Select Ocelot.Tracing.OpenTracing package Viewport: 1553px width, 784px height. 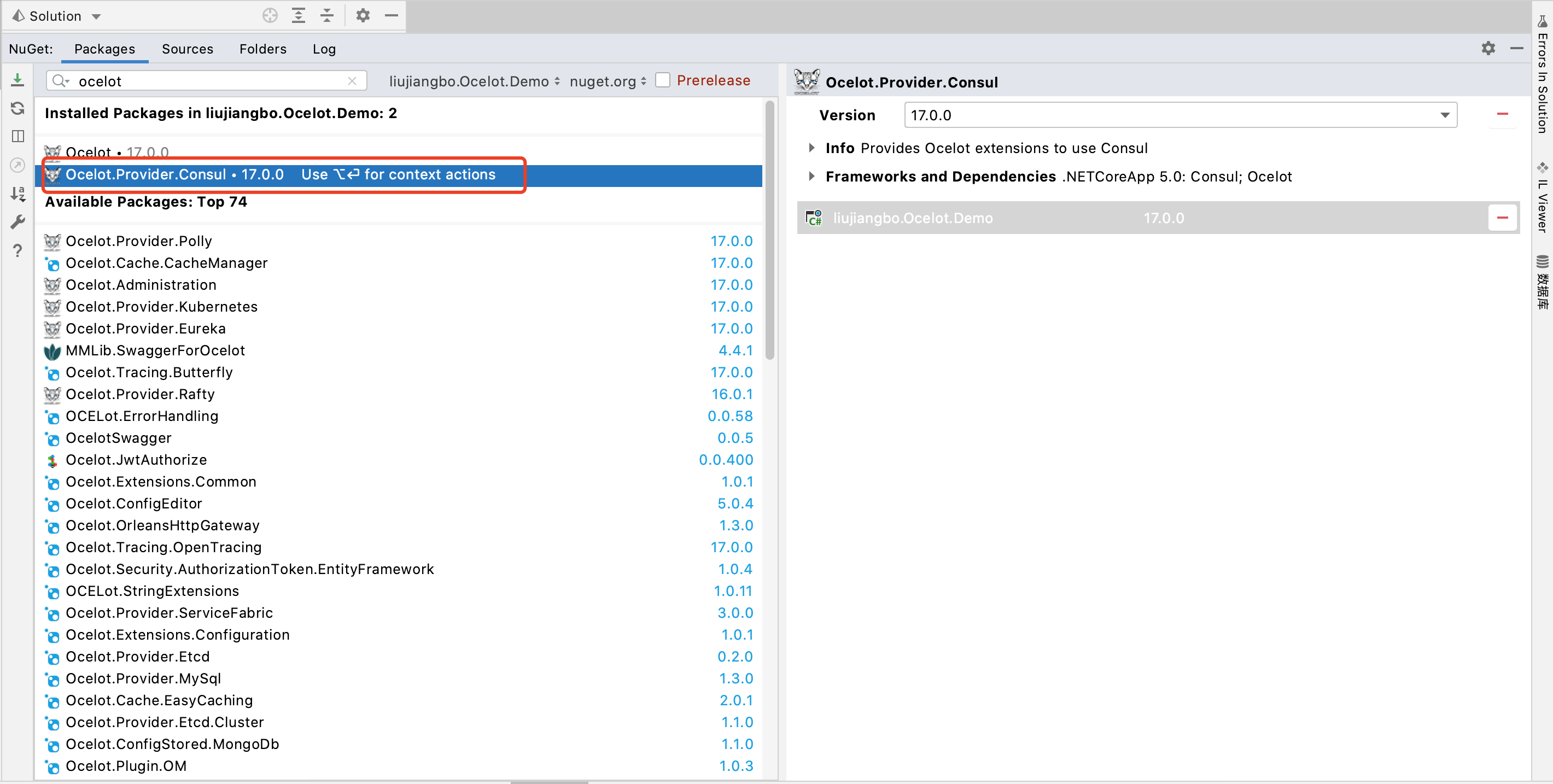pyautogui.click(x=399, y=547)
